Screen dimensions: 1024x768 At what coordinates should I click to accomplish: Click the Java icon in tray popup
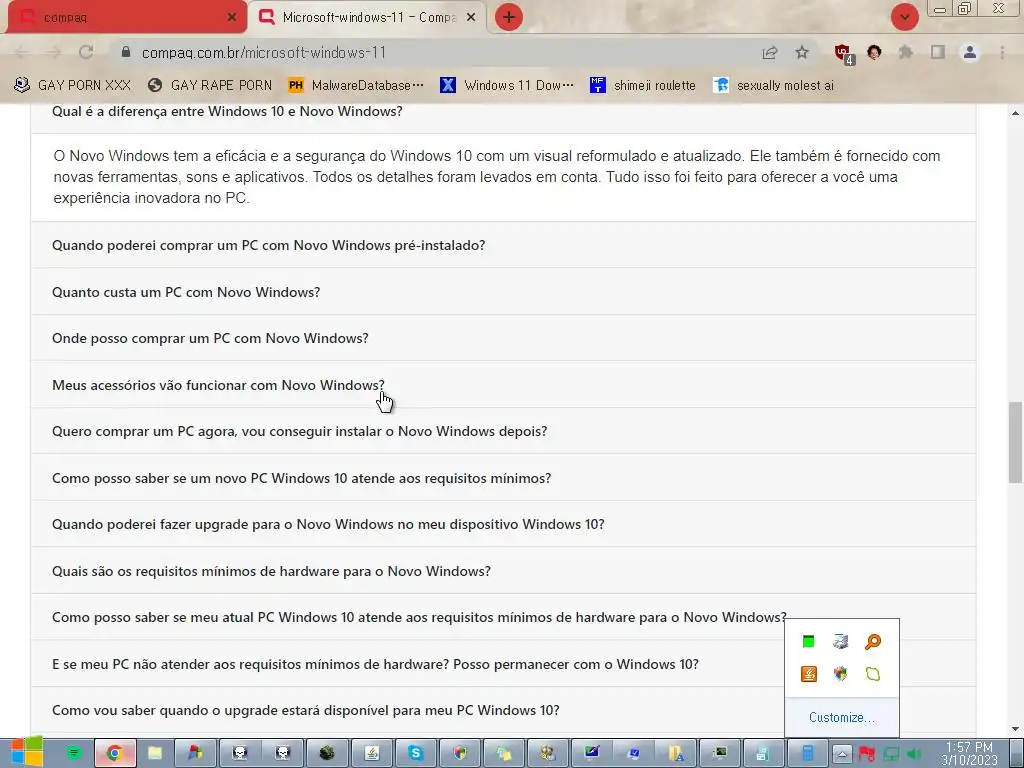coord(808,674)
